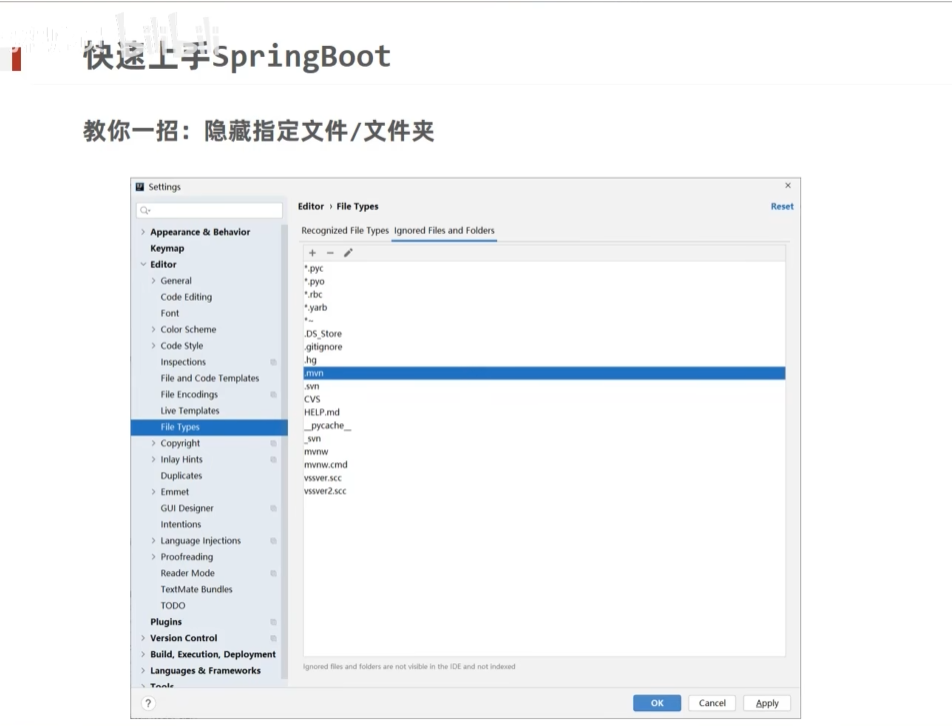Click the Apply button

pos(767,703)
